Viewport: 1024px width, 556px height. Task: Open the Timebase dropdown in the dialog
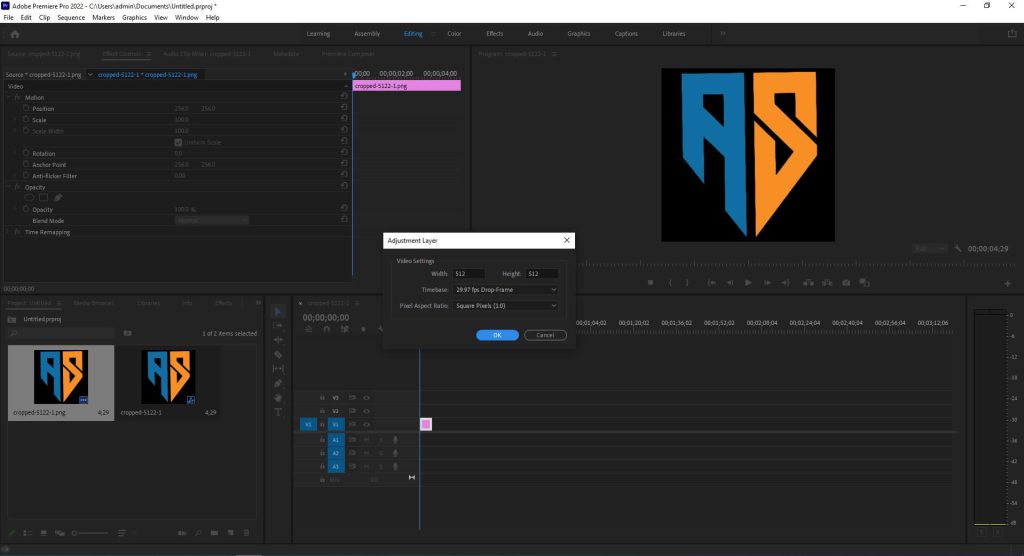(505, 289)
